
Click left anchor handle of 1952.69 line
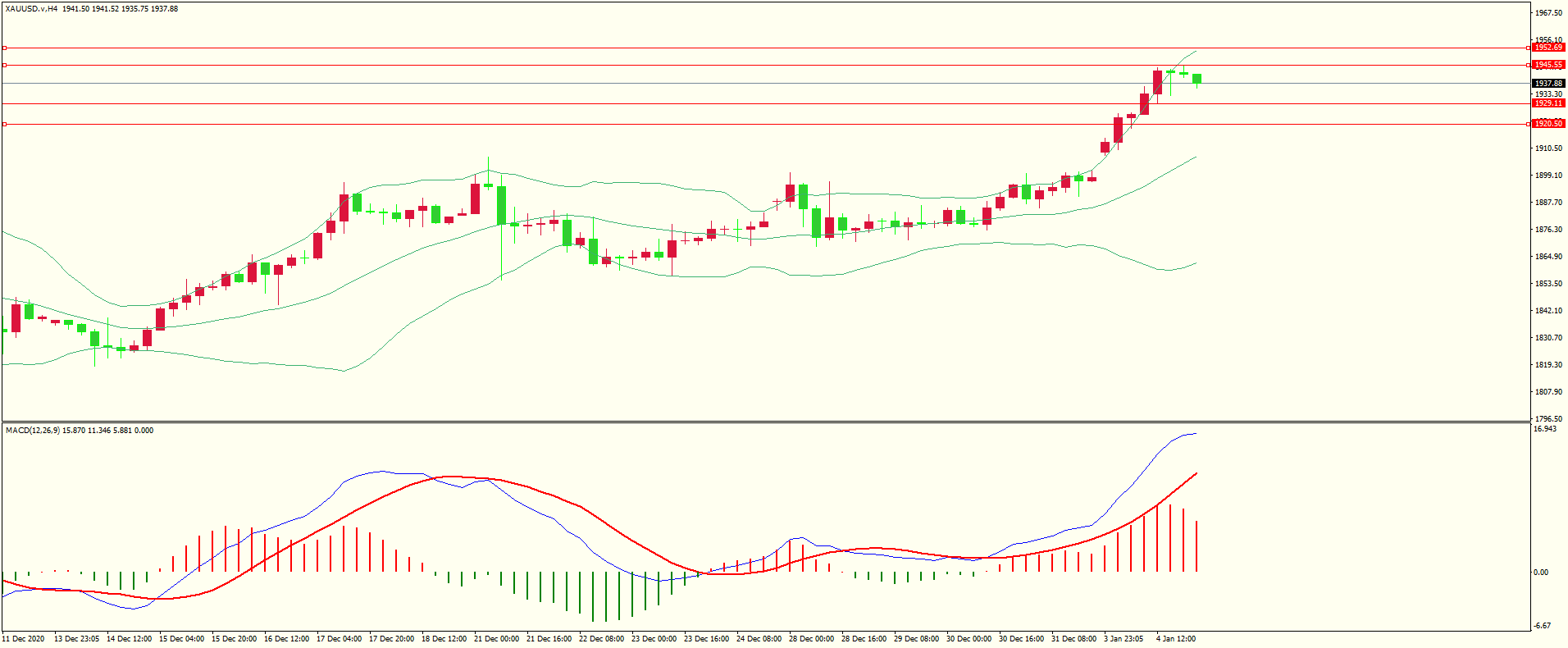pyautogui.click(x=4, y=48)
